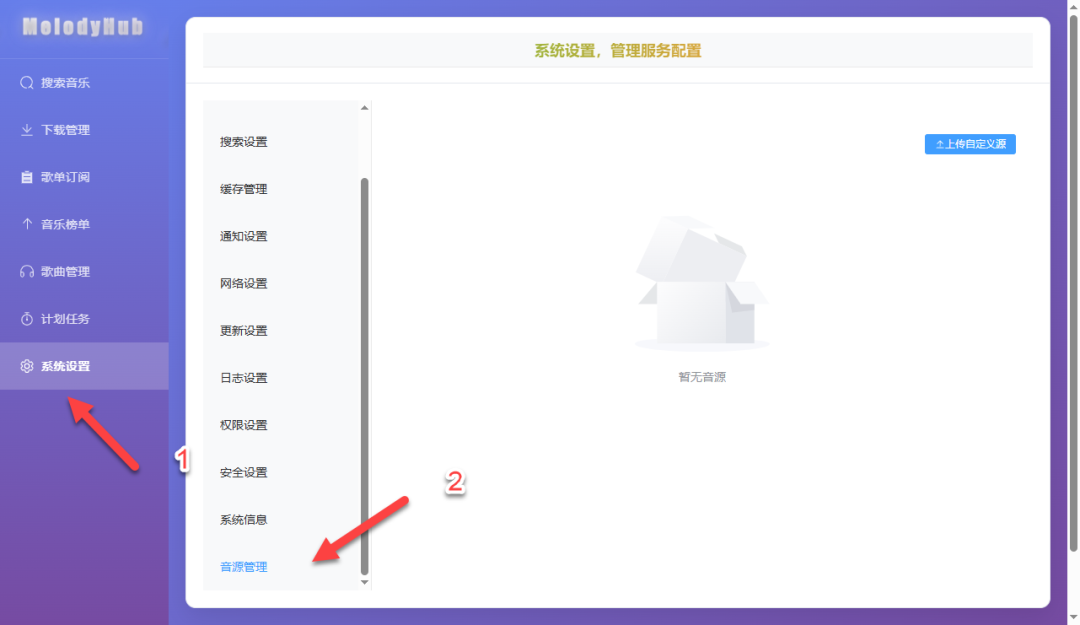Click the song management headphone icon
Viewport: 1080px width, 625px height.
point(27,272)
